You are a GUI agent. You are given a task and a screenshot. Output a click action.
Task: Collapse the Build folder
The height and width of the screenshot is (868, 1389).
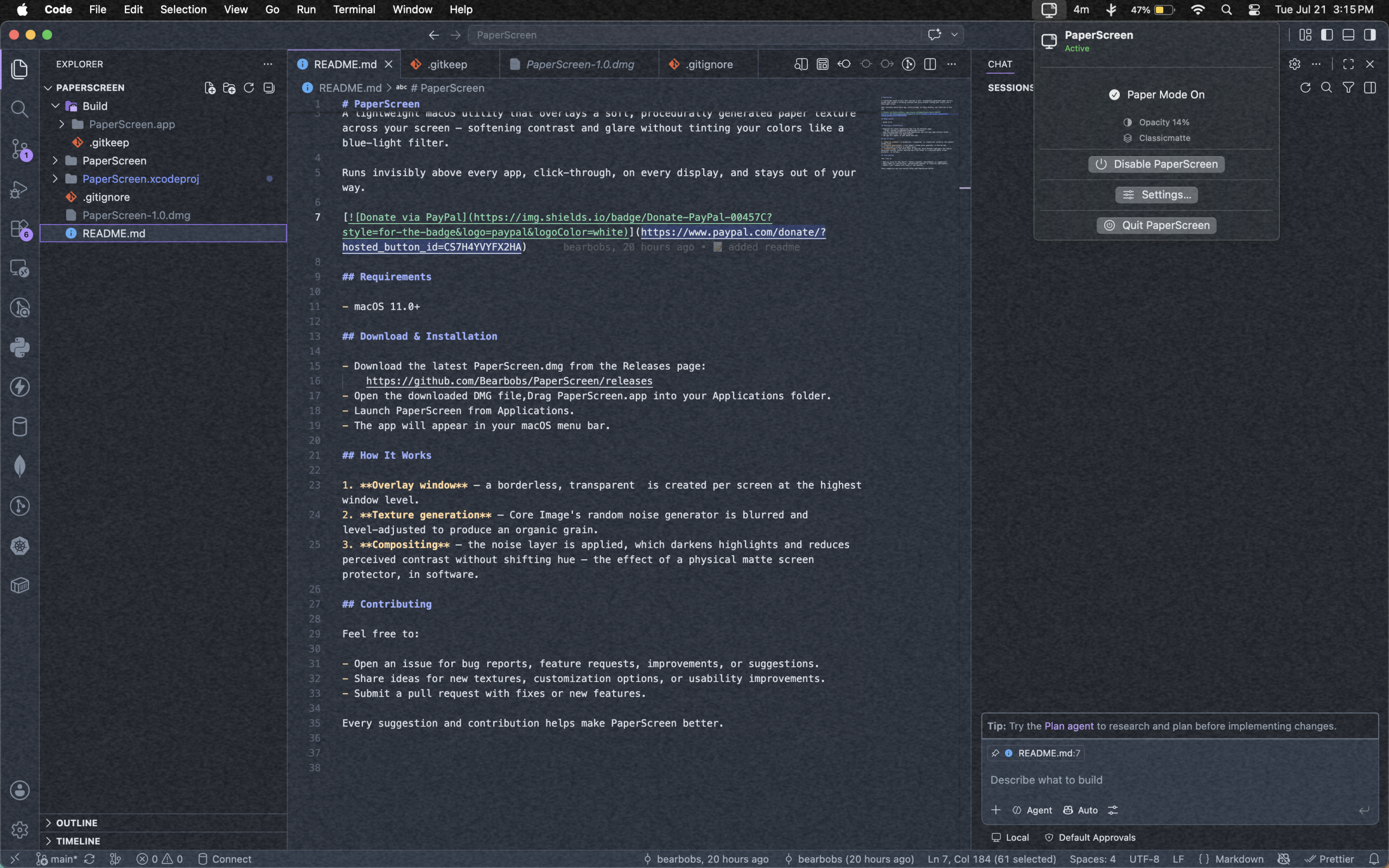56,106
